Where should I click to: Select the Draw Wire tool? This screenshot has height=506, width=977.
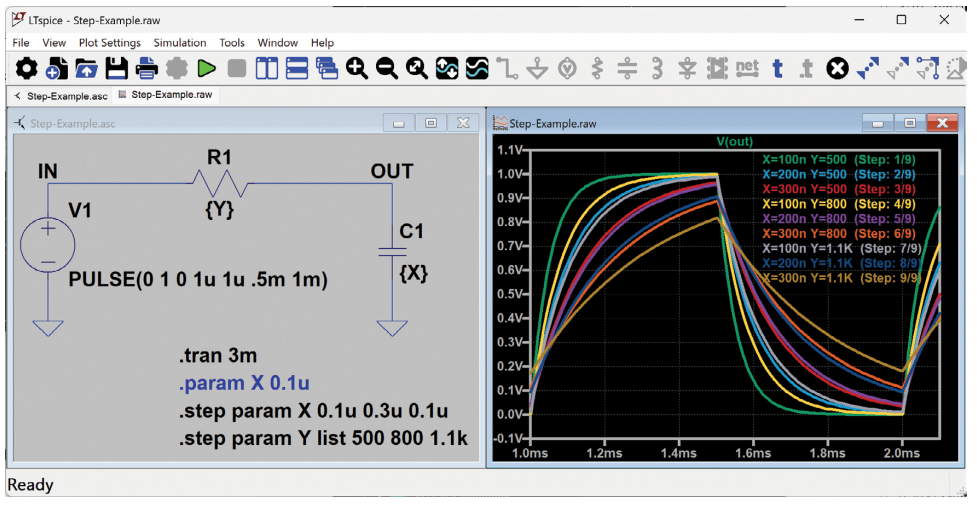[507, 68]
